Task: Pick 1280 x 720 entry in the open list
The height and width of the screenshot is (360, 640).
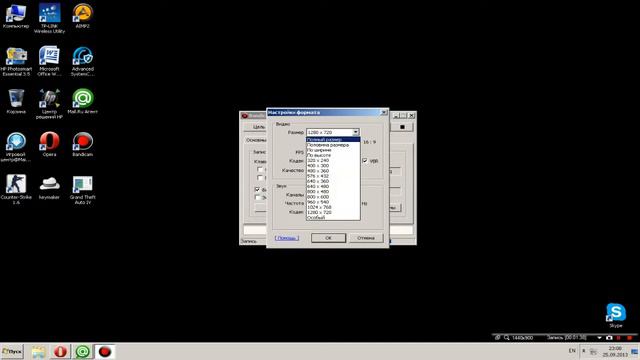Action: point(333,212)
